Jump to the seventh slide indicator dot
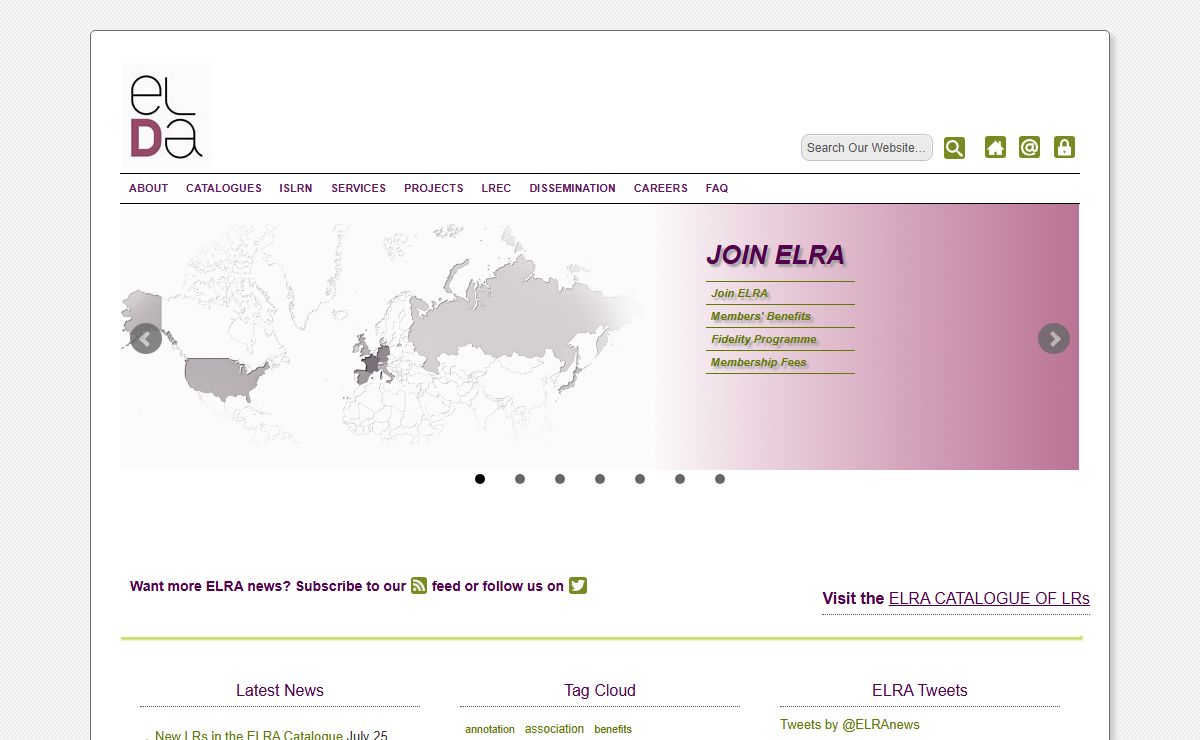Screen dimensions: 1200x740 coord(720,479)
